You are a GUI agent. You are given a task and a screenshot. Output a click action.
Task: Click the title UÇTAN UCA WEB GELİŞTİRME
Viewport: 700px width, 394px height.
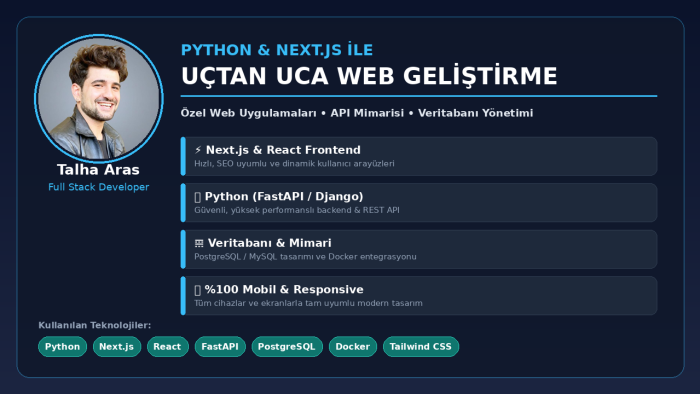coord(369,76)
